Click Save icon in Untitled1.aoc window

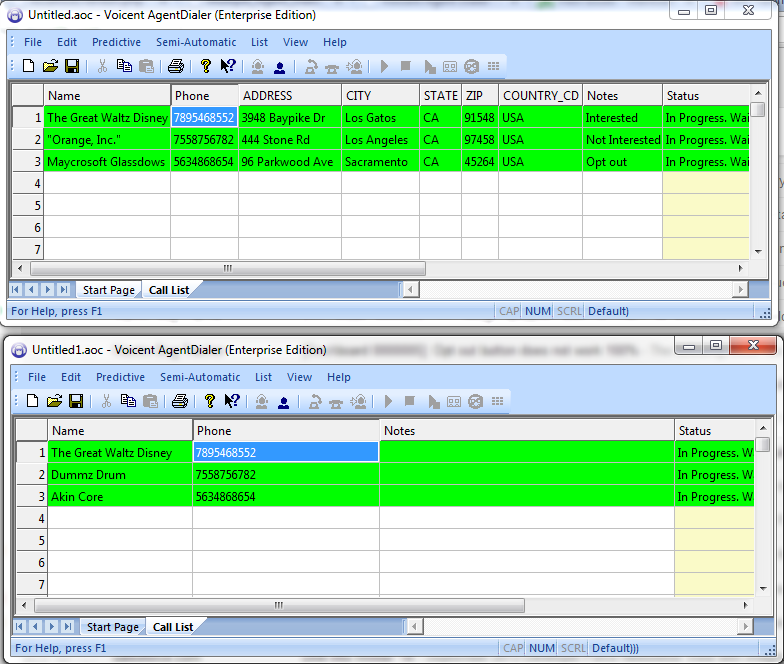(x=76, y=401)
